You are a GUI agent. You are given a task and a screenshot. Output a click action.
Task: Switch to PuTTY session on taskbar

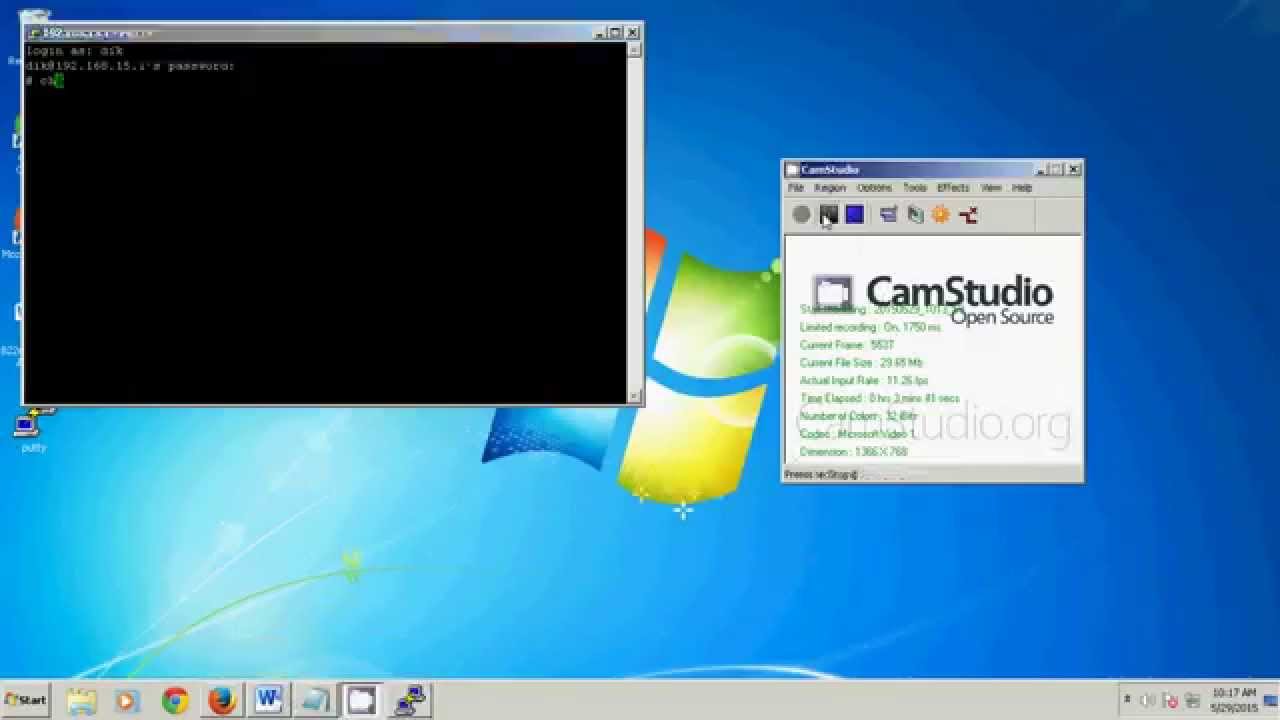[x=409, y=701]
